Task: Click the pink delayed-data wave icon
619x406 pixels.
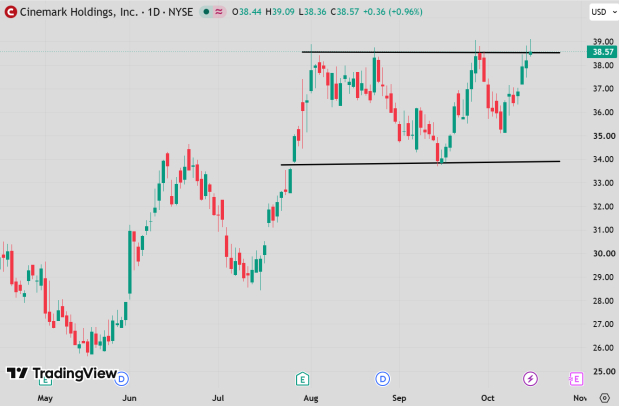Action: click(x=219, y=12)
